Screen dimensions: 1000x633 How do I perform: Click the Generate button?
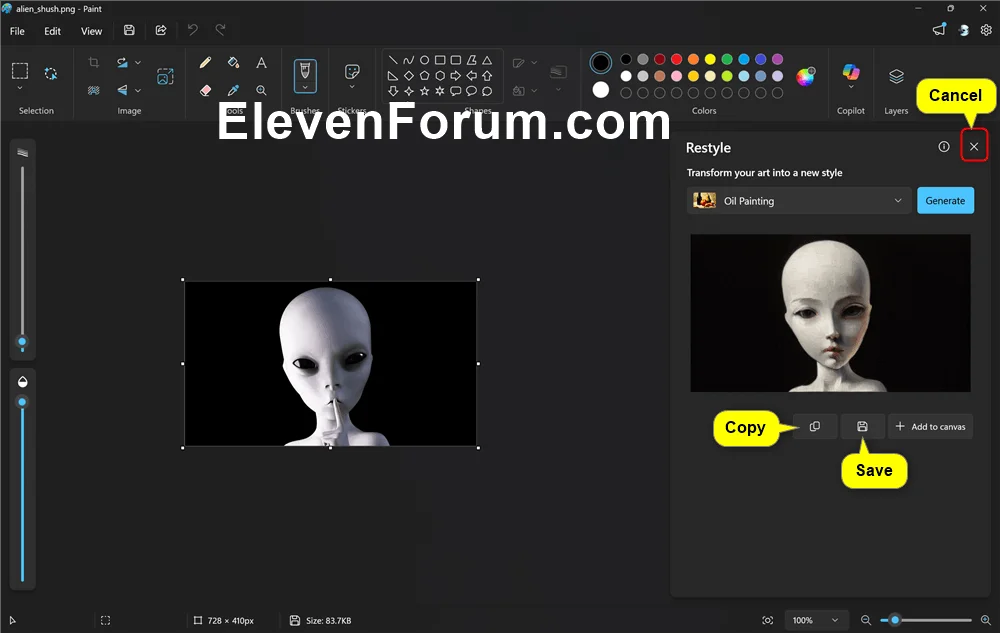pos(945,201)
